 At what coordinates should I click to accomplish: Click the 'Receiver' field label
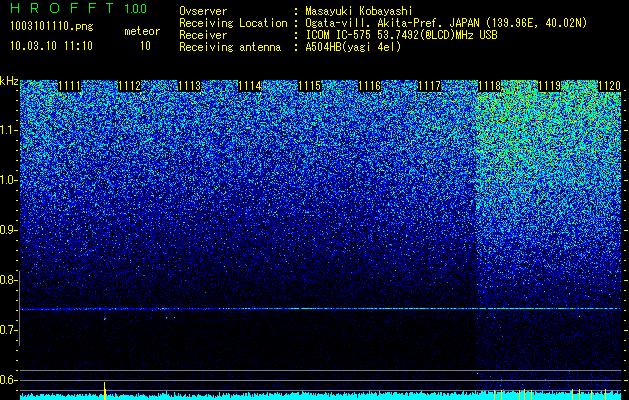[203, 35]
